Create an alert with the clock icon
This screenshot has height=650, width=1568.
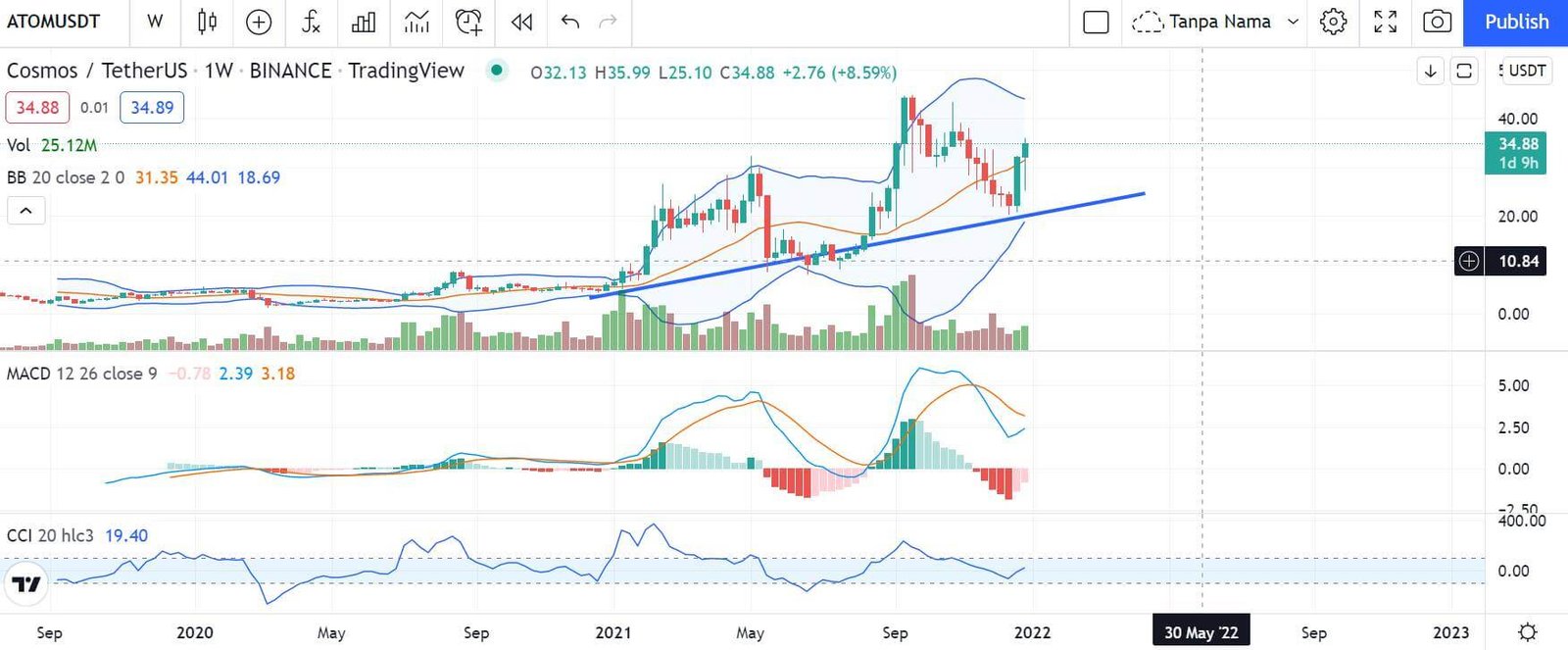click(468, 22)
